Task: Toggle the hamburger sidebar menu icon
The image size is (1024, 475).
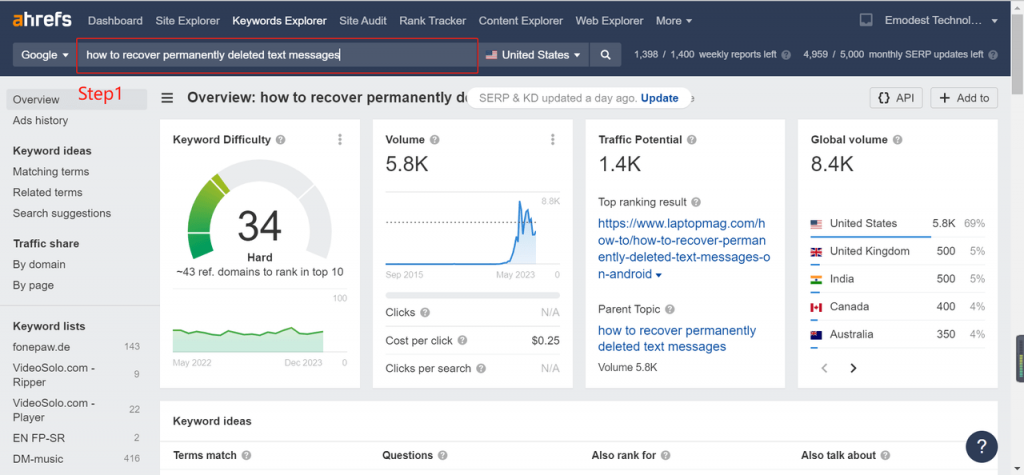Action: (168, 98)
